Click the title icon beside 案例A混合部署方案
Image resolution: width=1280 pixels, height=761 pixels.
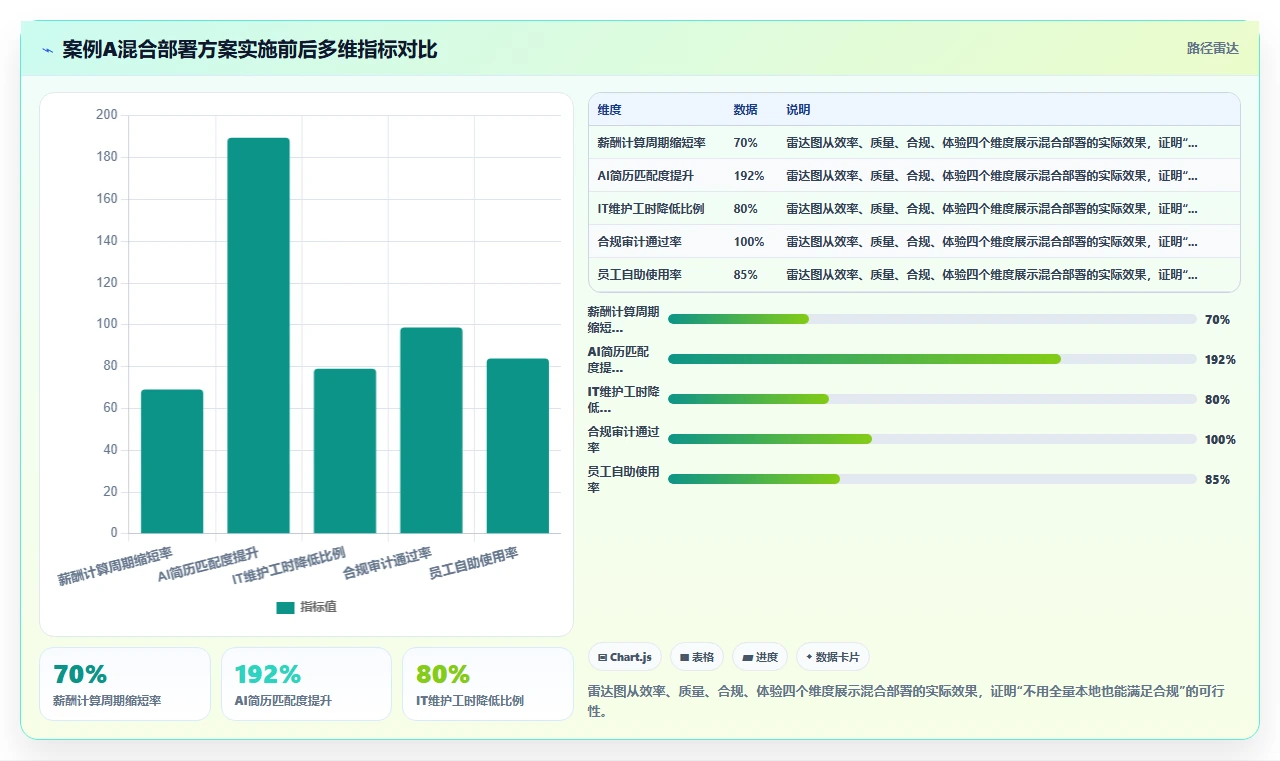click(47, 49)
